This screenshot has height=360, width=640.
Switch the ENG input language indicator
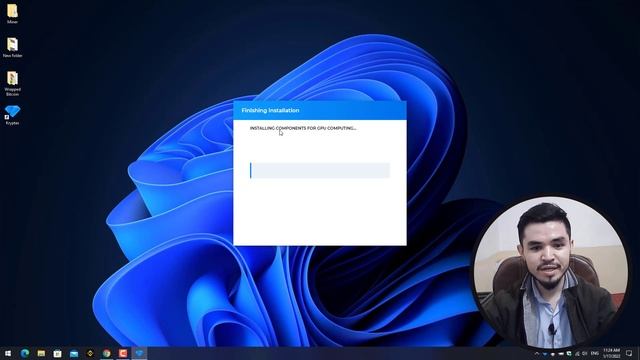tap(595, 353)
